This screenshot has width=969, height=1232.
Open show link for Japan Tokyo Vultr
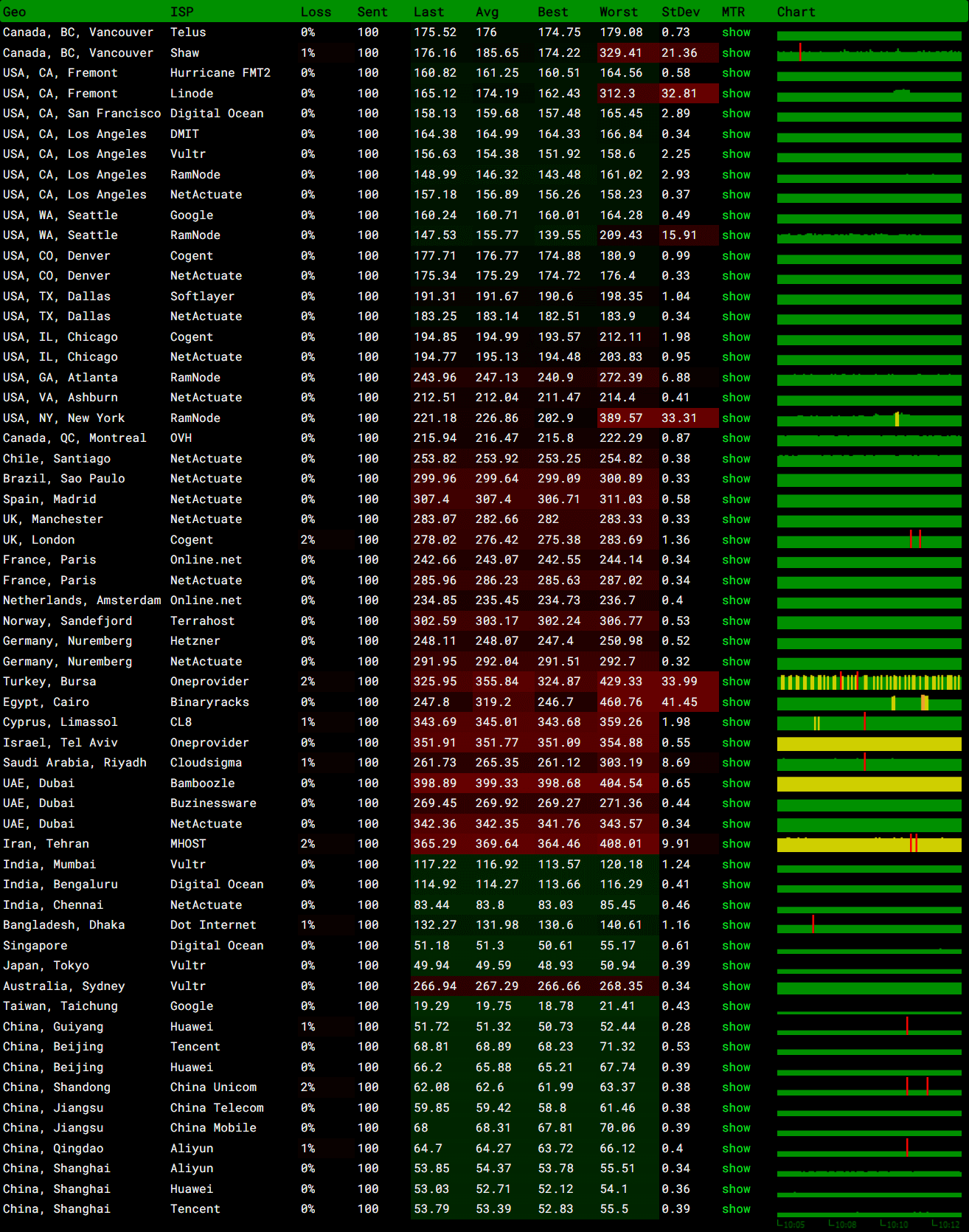[x=736, y=966]
